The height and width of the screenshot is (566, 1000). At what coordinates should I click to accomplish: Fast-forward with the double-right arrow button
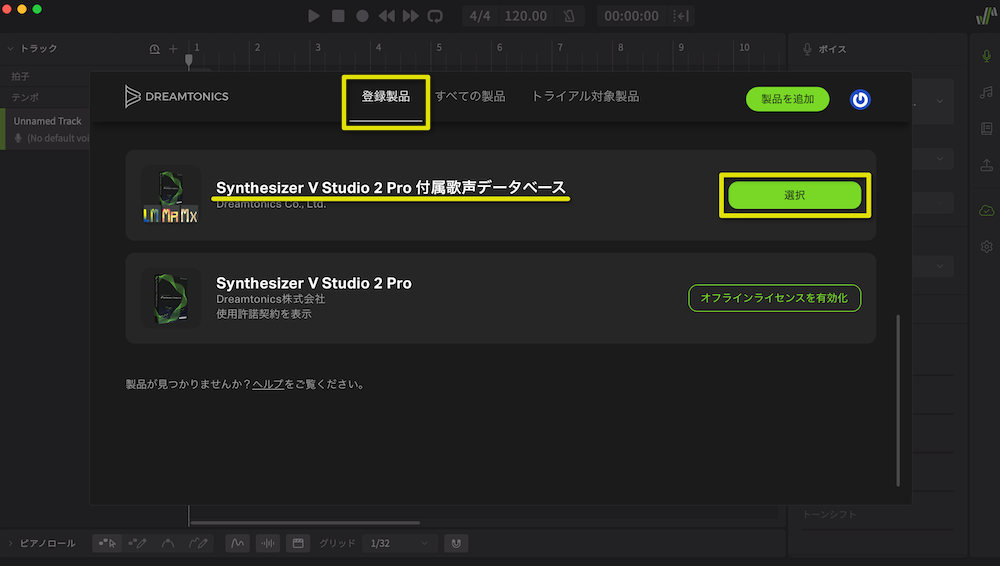[x=411, y=16]
